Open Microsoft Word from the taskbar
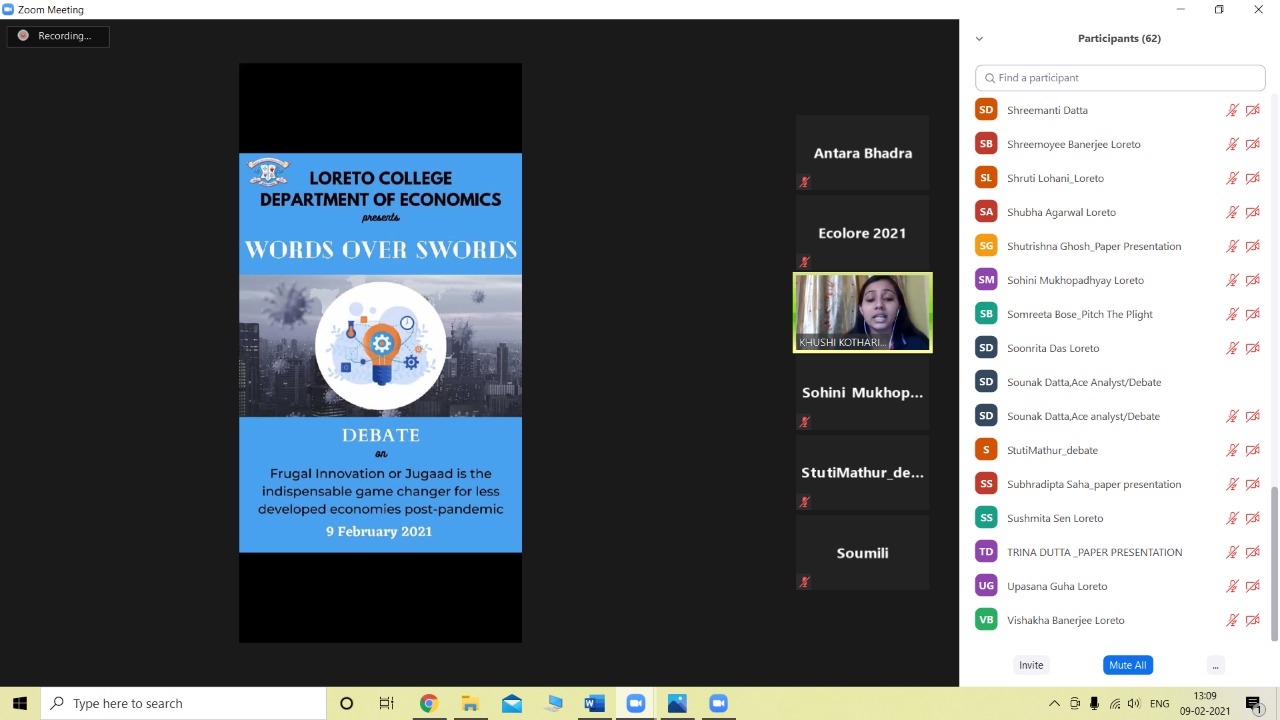The height and width of the screenshot is (720, 1280). click(x=594, y=704)
